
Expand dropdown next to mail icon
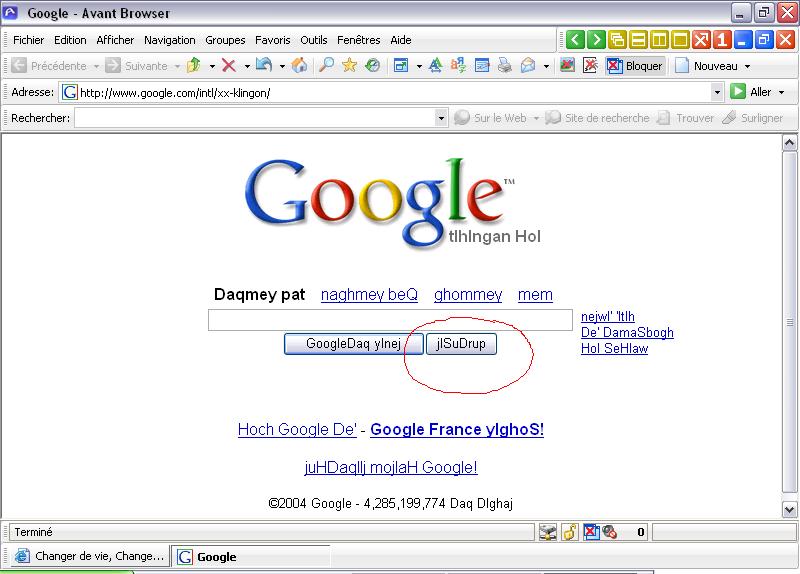click(546, 66)
